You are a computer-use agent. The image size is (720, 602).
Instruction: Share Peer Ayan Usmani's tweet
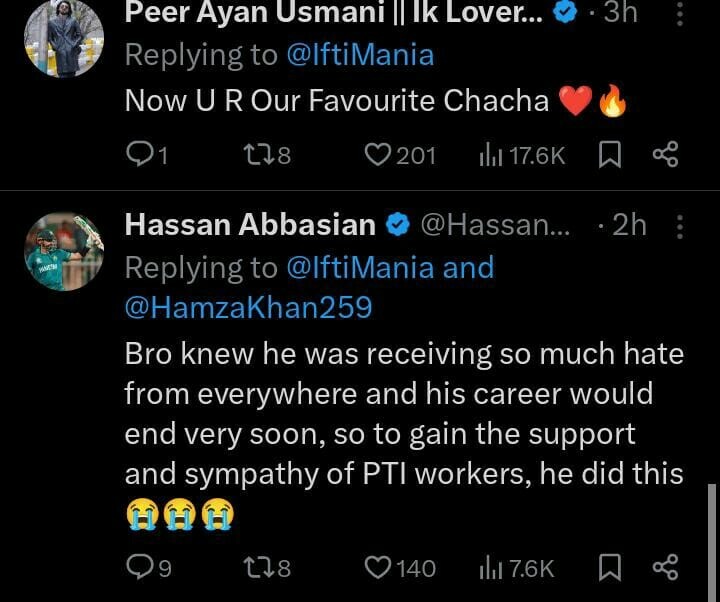point(665,154)
